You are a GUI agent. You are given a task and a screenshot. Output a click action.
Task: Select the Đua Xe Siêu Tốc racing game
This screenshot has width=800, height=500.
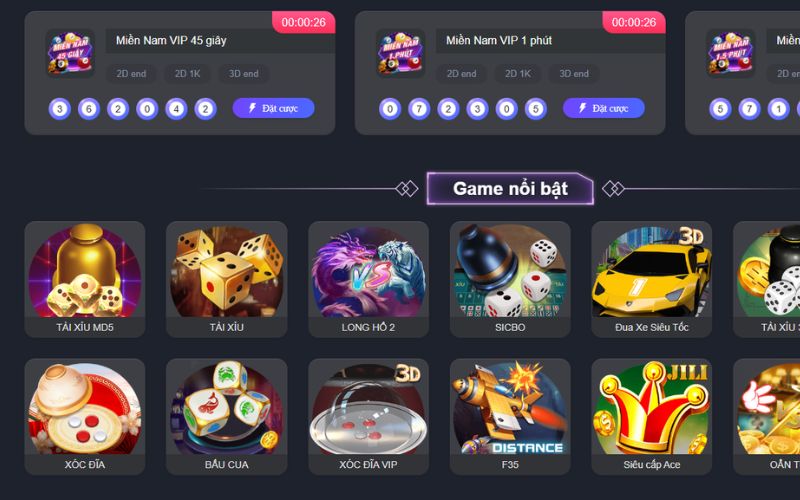coord(652,279)
